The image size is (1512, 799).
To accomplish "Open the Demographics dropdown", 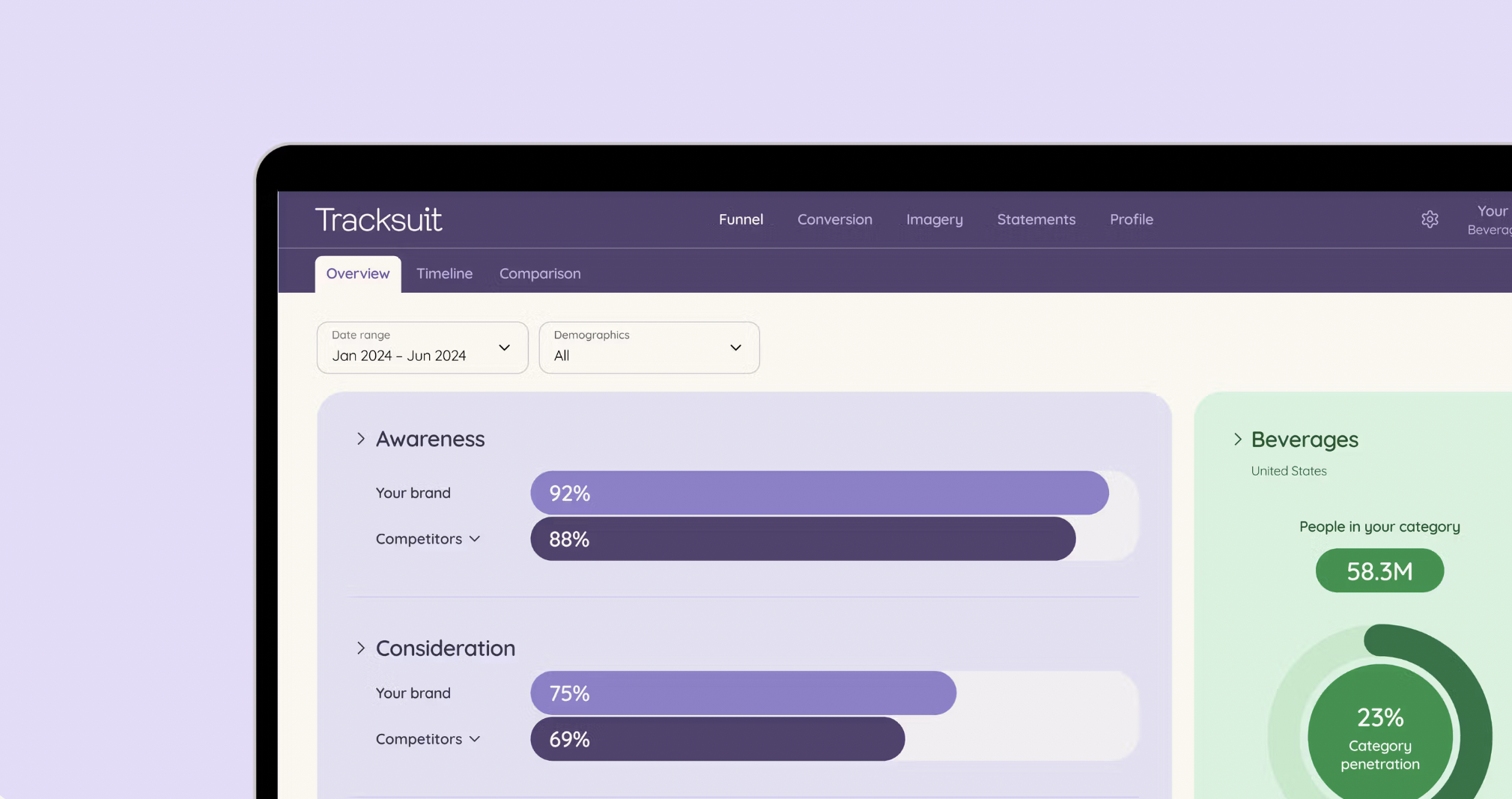I will 649,347.
